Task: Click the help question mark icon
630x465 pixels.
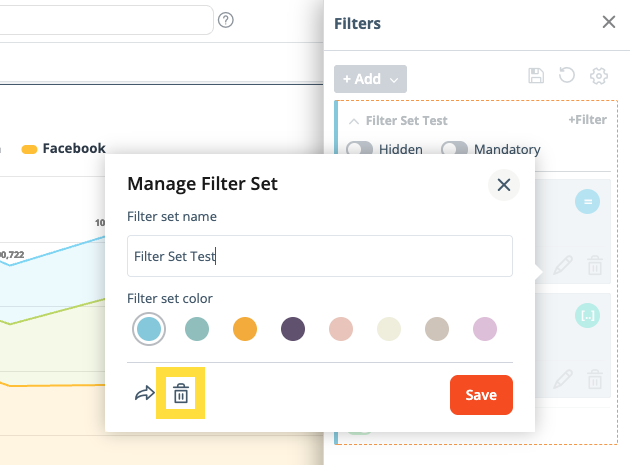Action: click(226, 20)
